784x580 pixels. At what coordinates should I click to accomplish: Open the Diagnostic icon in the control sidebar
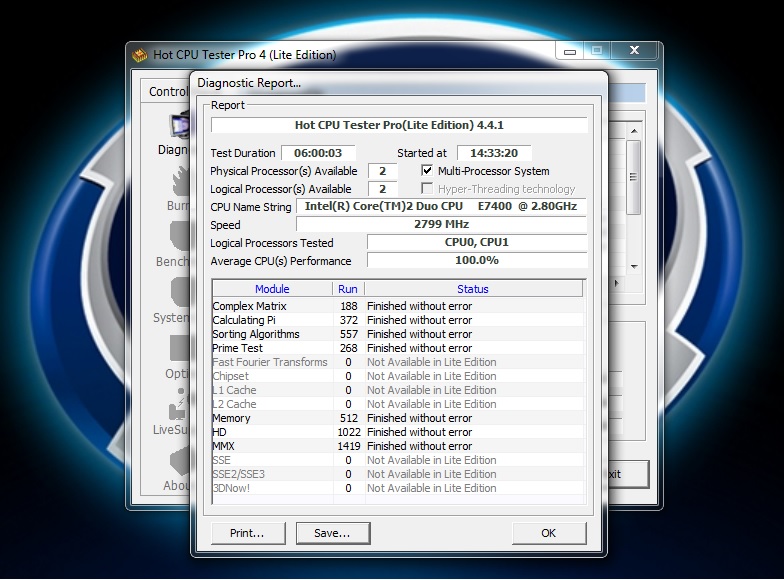(x=180, y=124)
